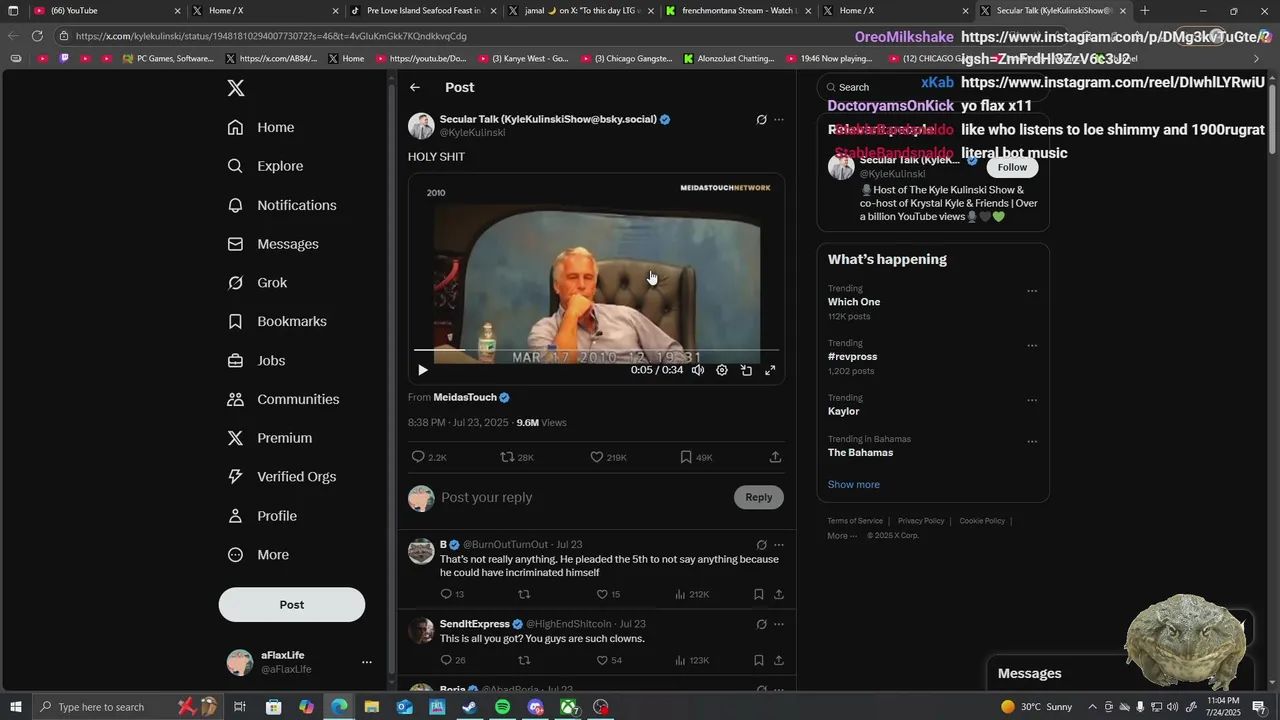
Task: Open options for #revpross trend
Action: (x=1032, y=346)
